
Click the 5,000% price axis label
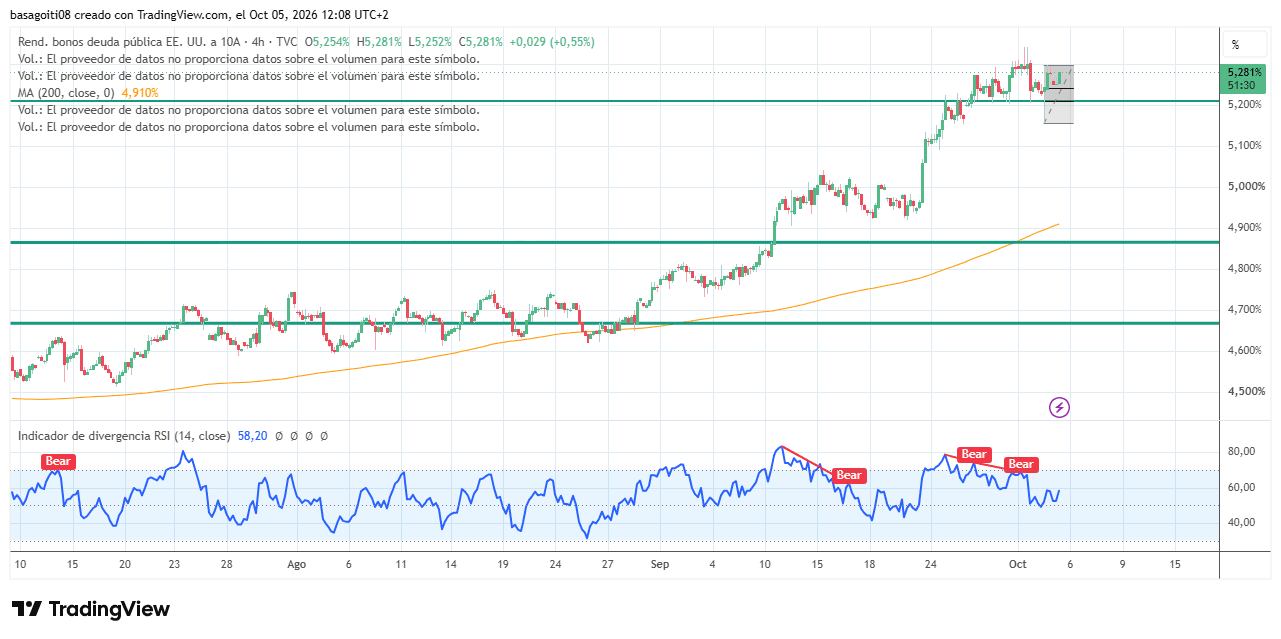(1245, 186)
